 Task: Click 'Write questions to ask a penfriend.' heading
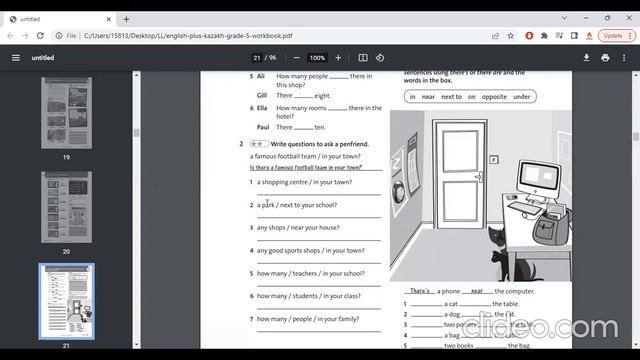click(320, 144)
